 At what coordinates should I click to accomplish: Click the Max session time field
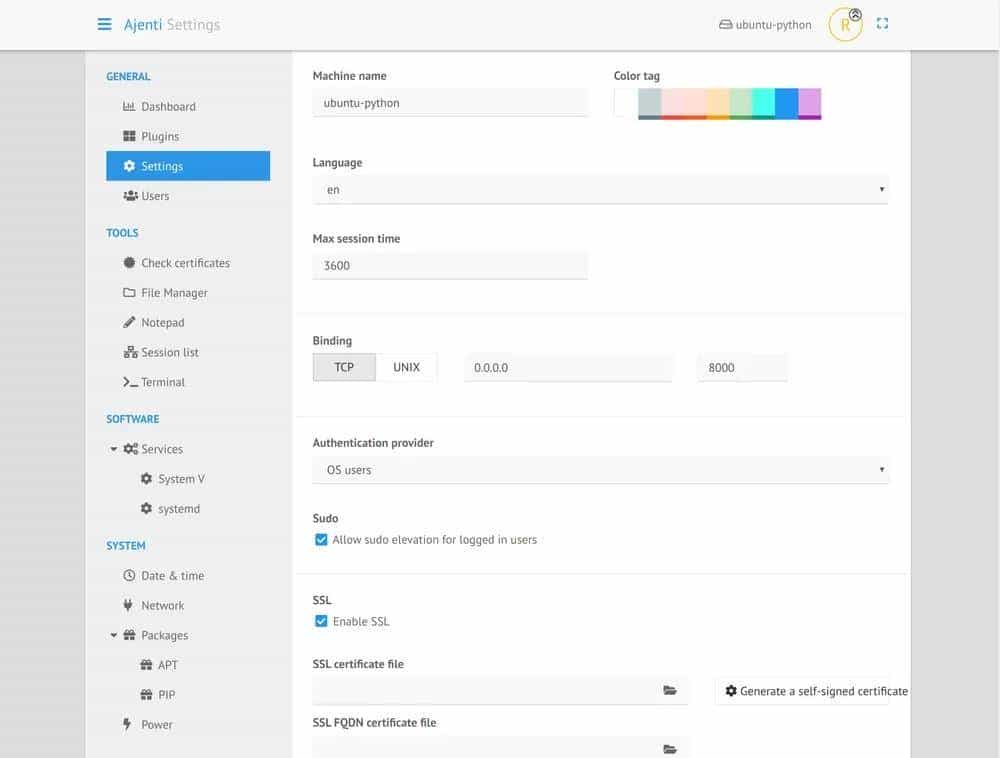[x=450, y=266]
